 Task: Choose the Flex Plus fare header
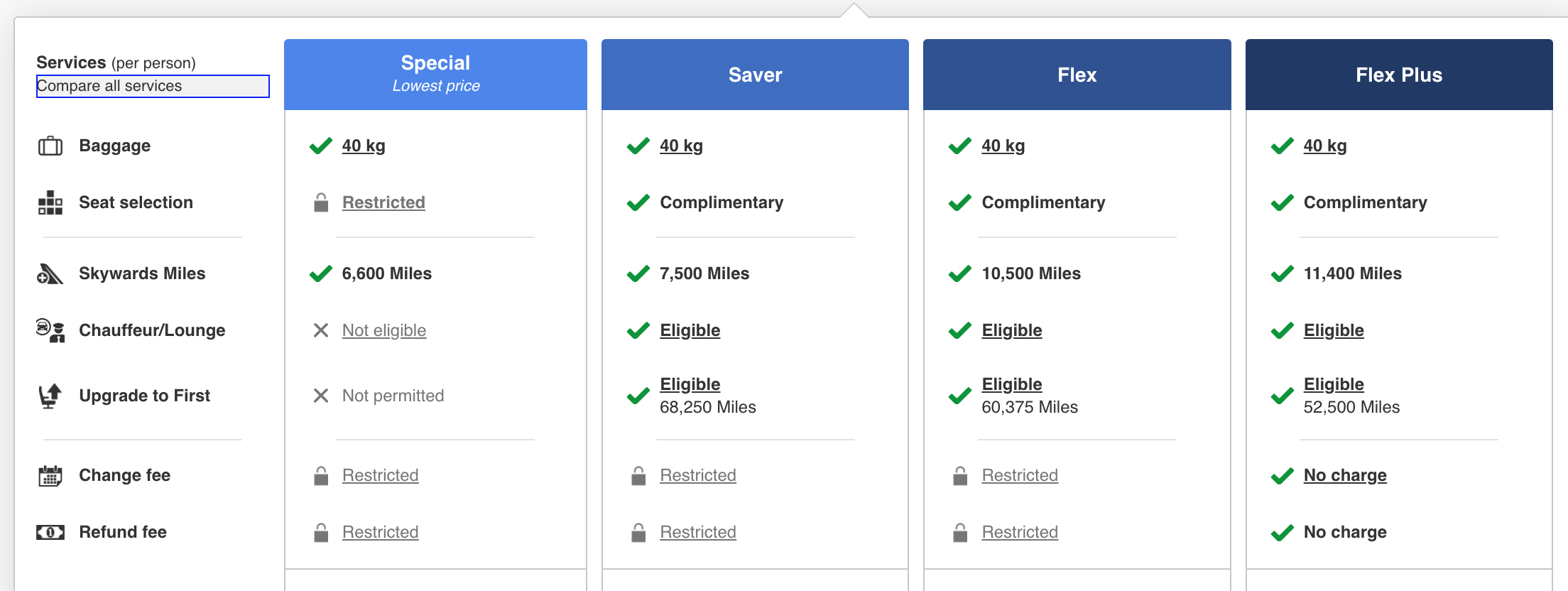1398,75
